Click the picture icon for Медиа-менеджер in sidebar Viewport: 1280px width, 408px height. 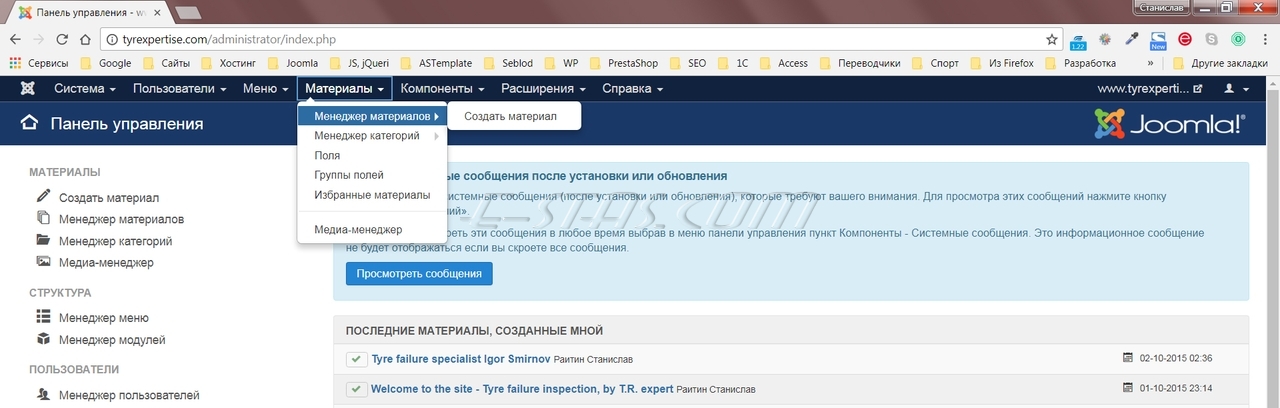[x=43, y=262]
